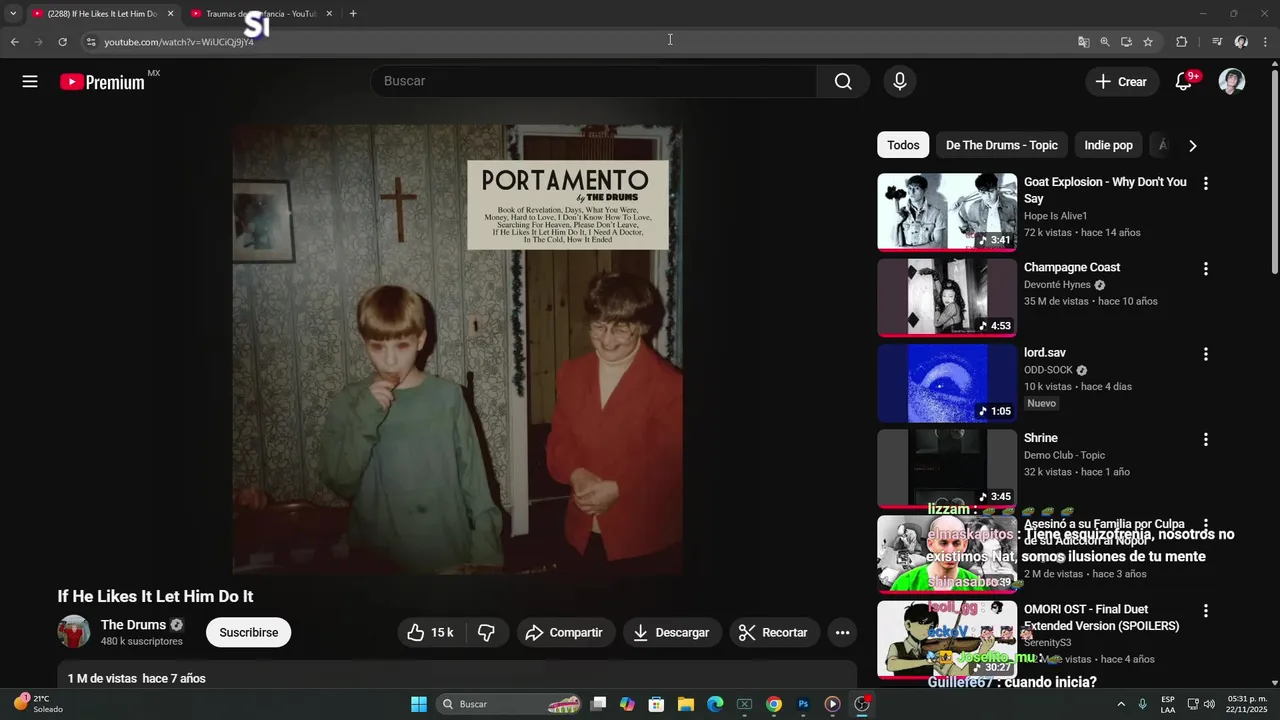Start voice search with microphone

pos(900,82)
